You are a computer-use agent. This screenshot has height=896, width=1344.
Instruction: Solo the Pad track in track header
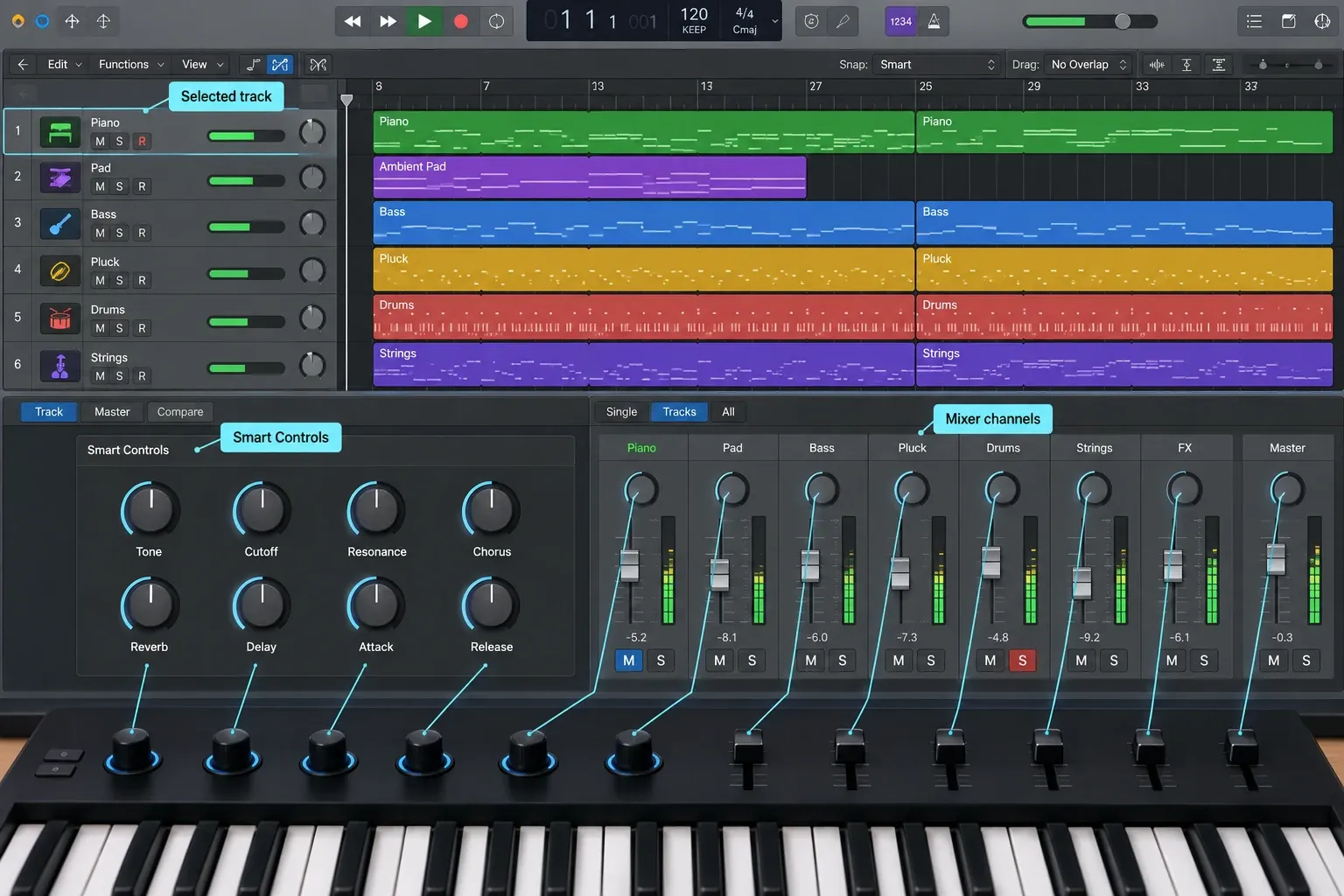tap(120, 186)
